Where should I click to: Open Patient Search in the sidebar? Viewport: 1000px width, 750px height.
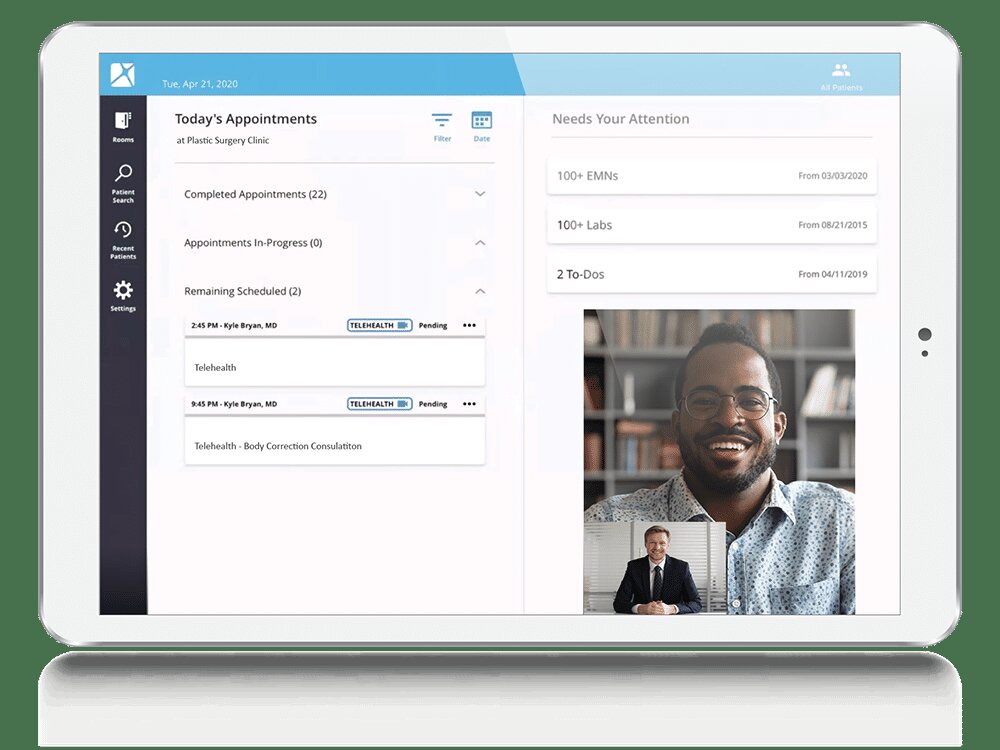123,182
